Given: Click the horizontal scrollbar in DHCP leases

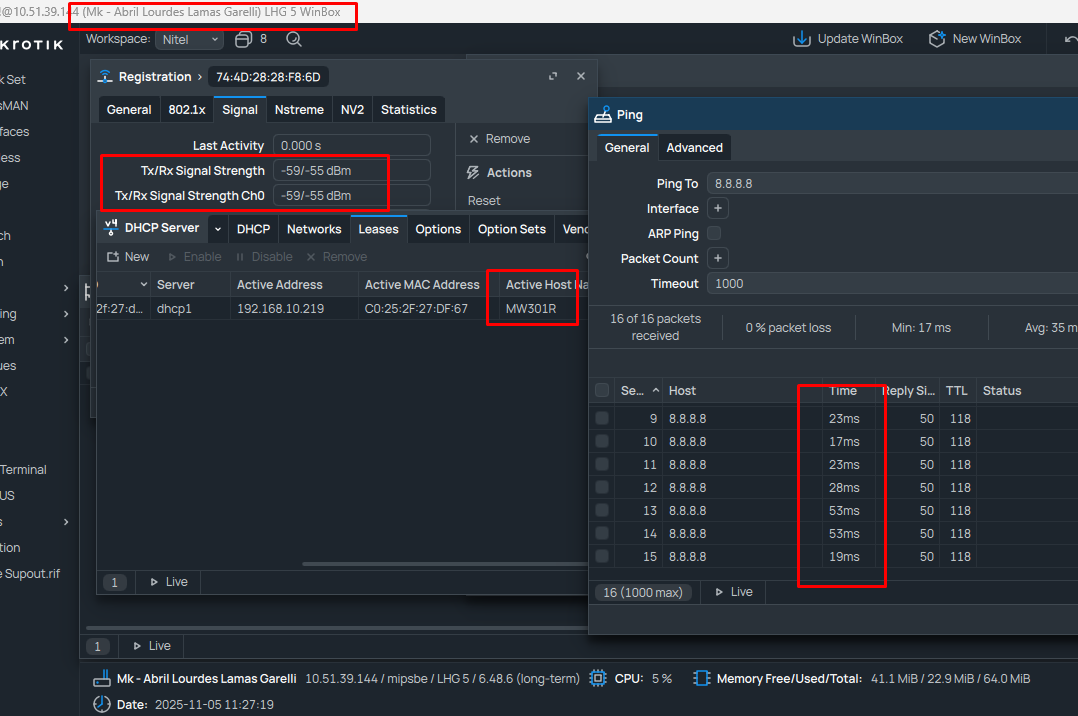Looking at the screenshot, I should pyautogui.click(x=440, y=563).
